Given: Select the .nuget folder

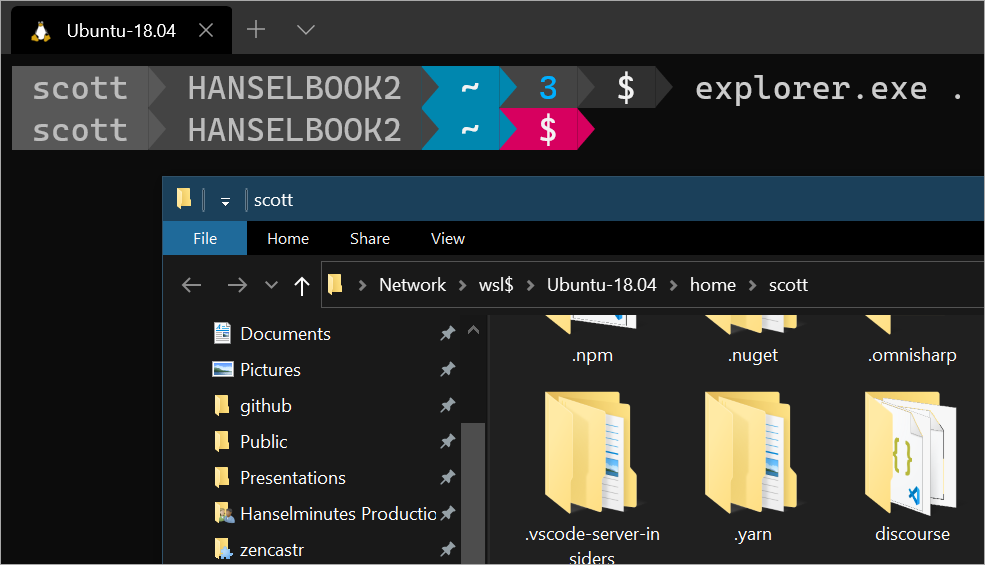Looking at the screenshot, I should tap(752, 340).
